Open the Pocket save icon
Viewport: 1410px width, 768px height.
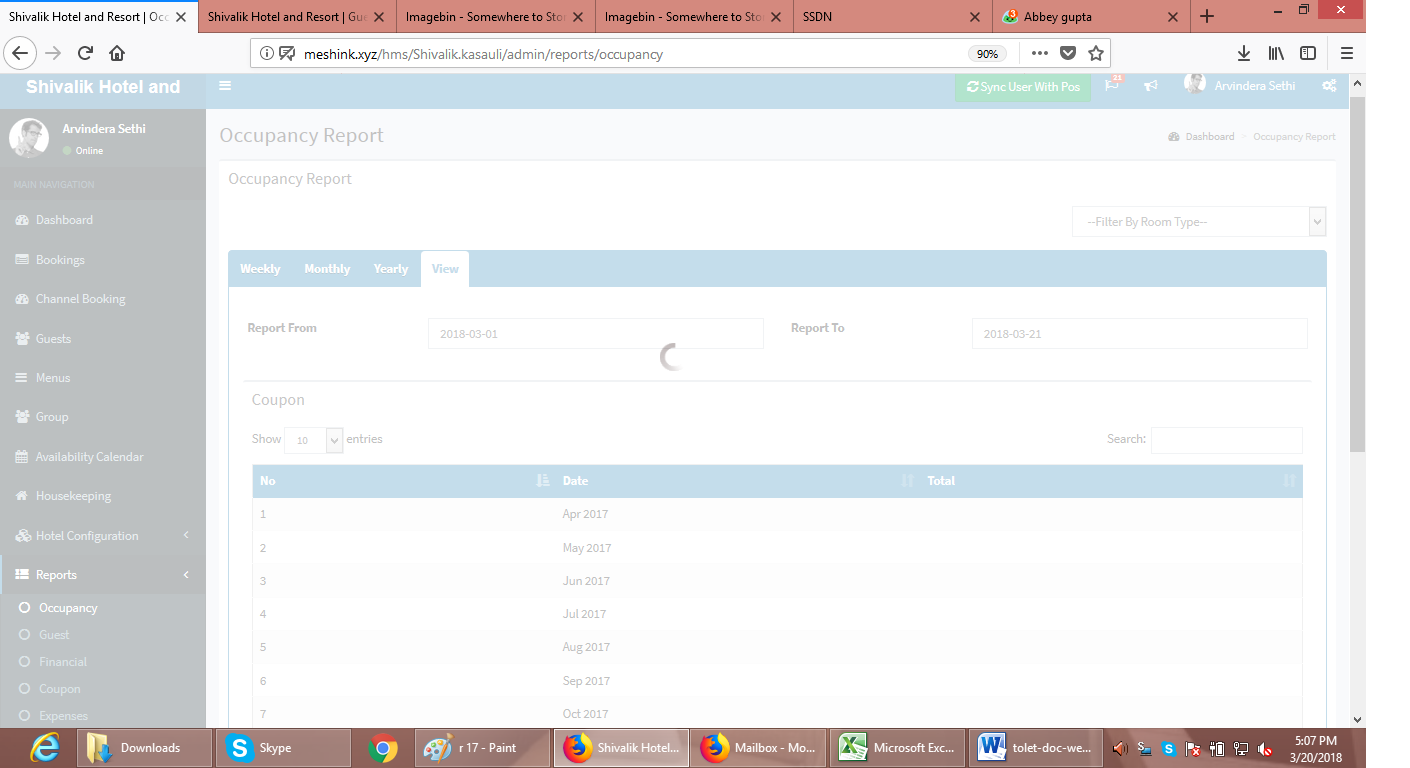coord(1068,53)
